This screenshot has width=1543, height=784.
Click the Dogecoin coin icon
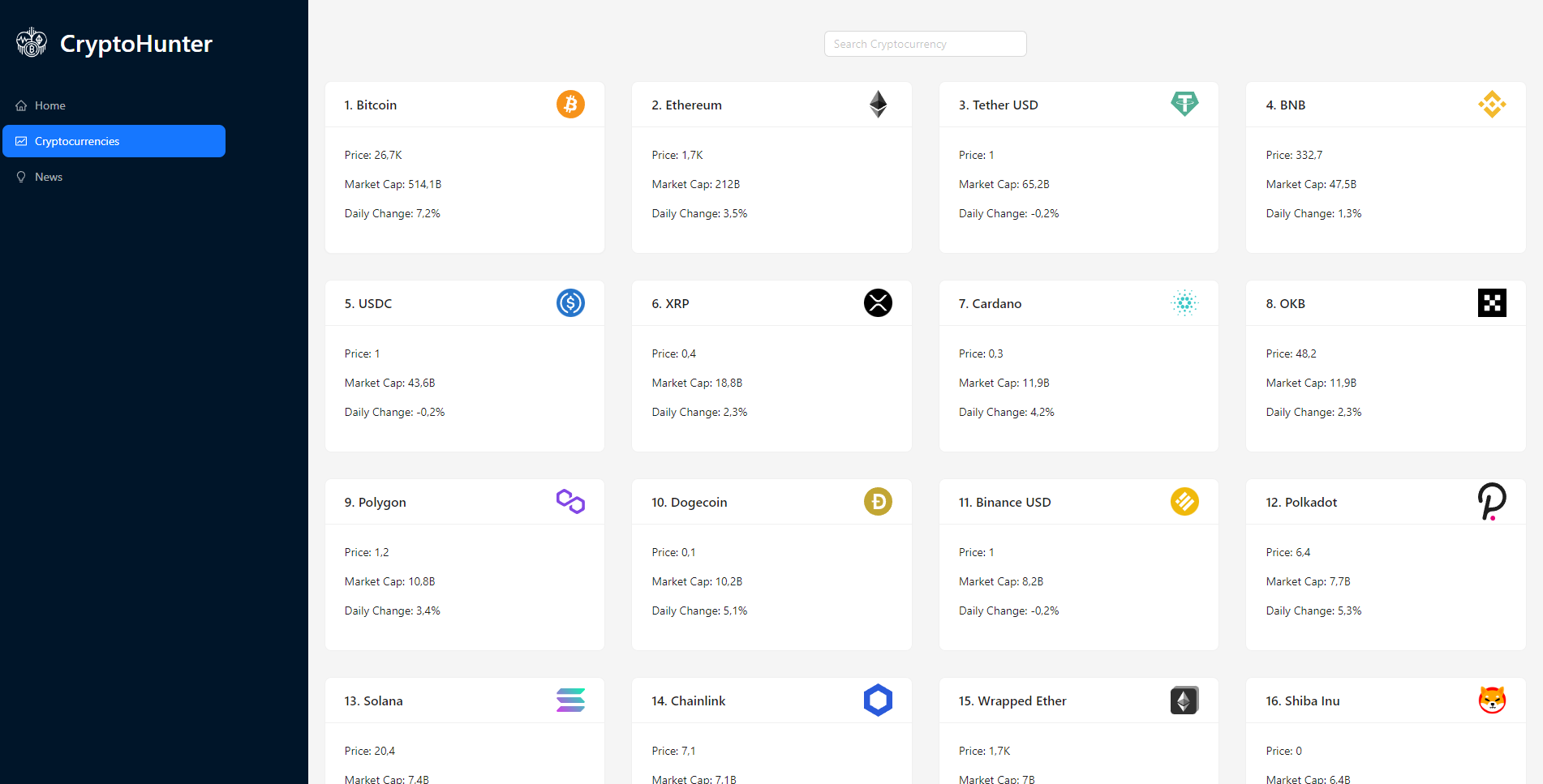click(878, 501)
